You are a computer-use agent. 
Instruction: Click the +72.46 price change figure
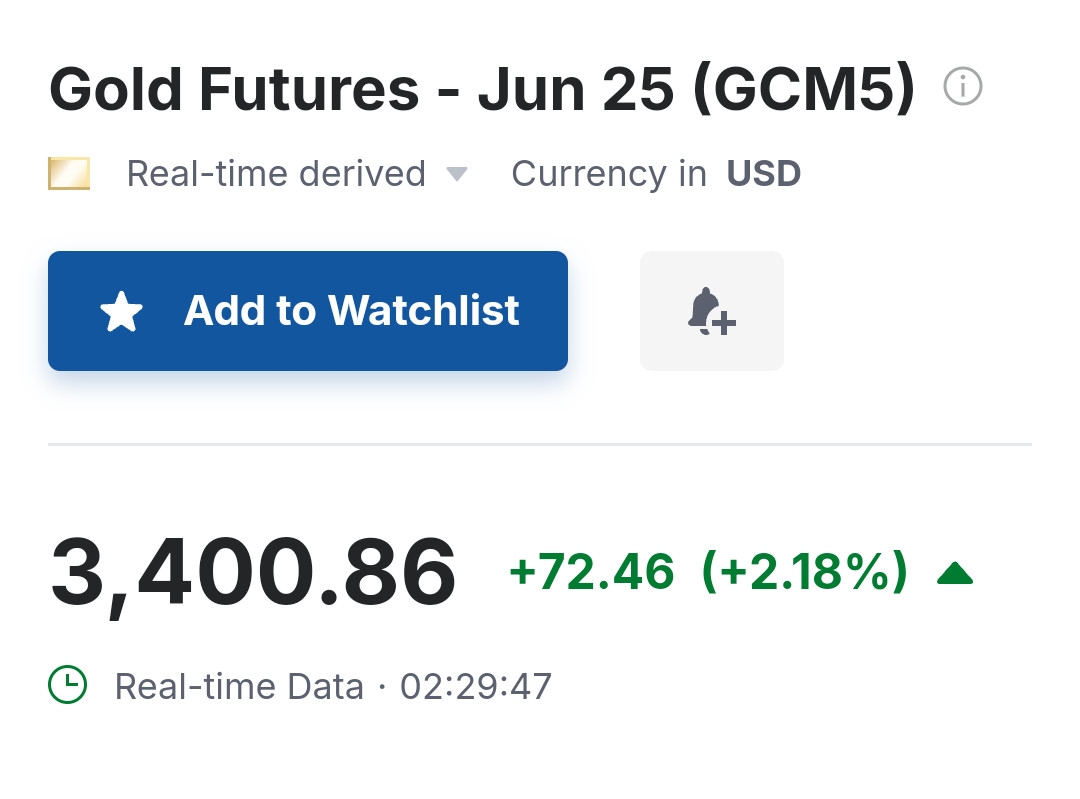tap(592, 573)
